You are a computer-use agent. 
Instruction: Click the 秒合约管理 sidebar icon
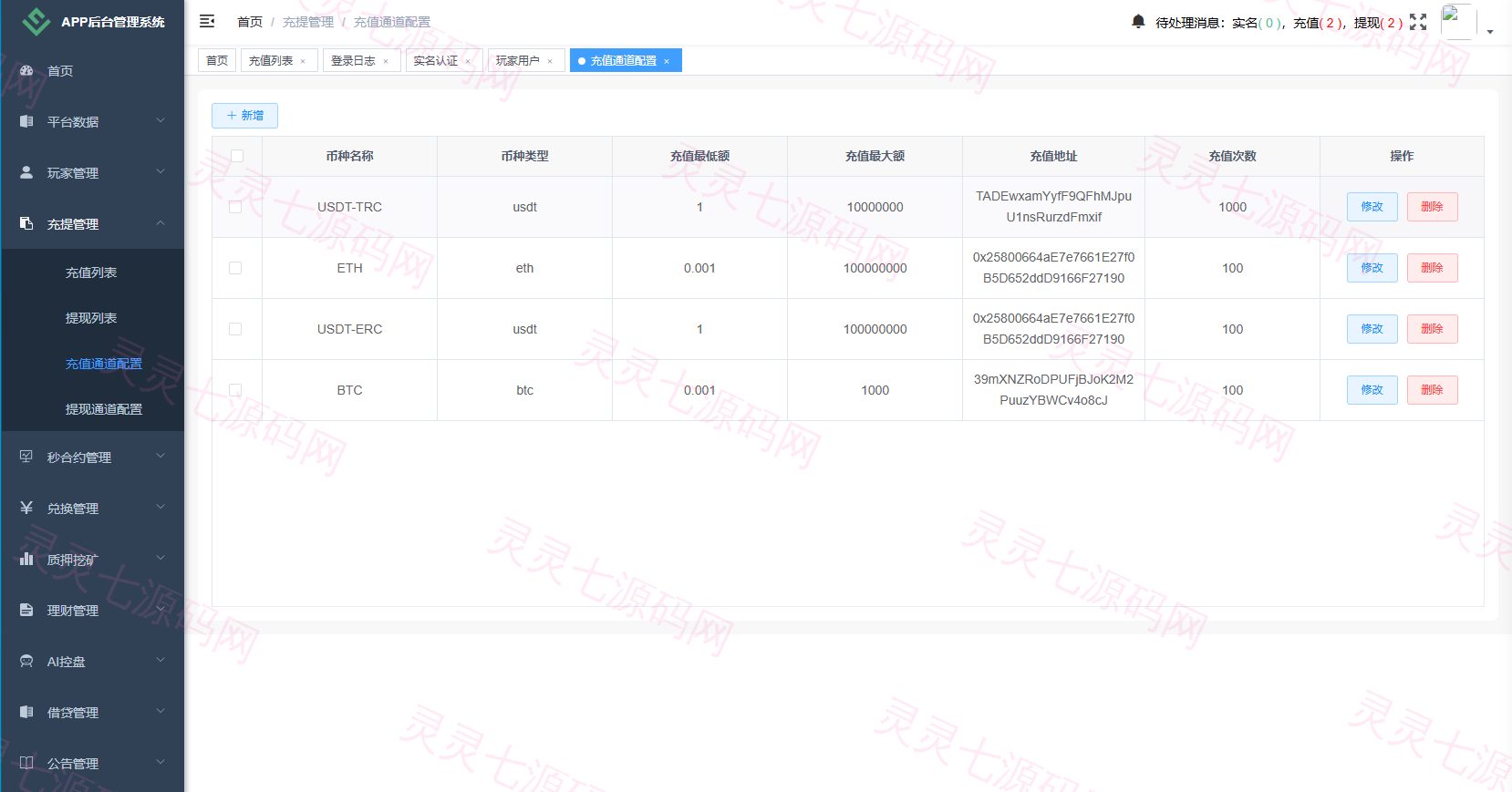pyautogui.click(x=26, y=457)
